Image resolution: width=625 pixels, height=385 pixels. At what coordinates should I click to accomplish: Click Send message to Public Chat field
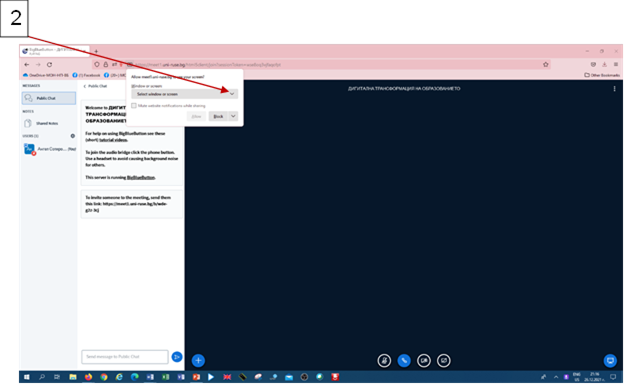click(125, 357)
